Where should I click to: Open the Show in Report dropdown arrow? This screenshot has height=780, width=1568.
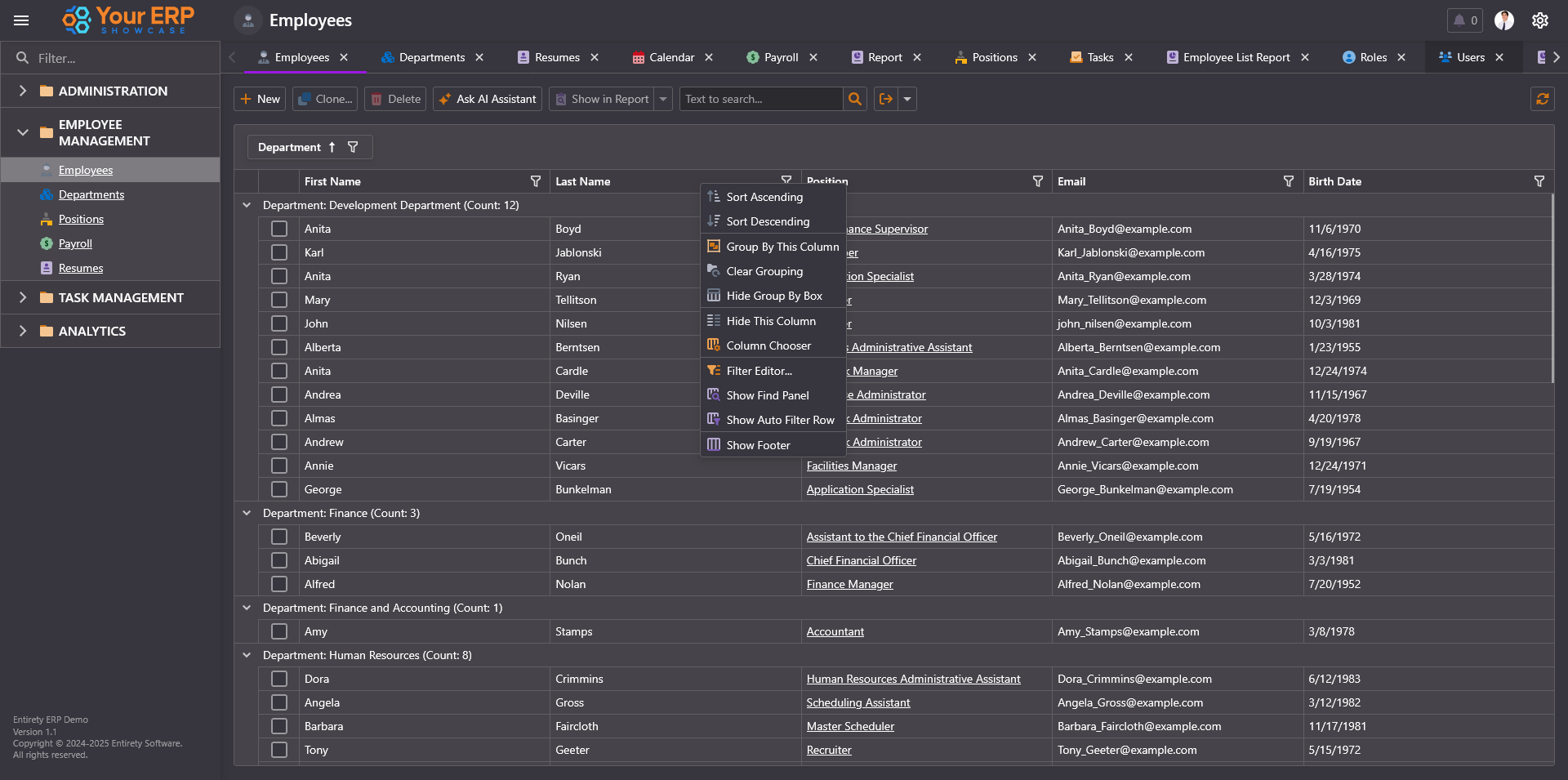[x=663, y=99]
